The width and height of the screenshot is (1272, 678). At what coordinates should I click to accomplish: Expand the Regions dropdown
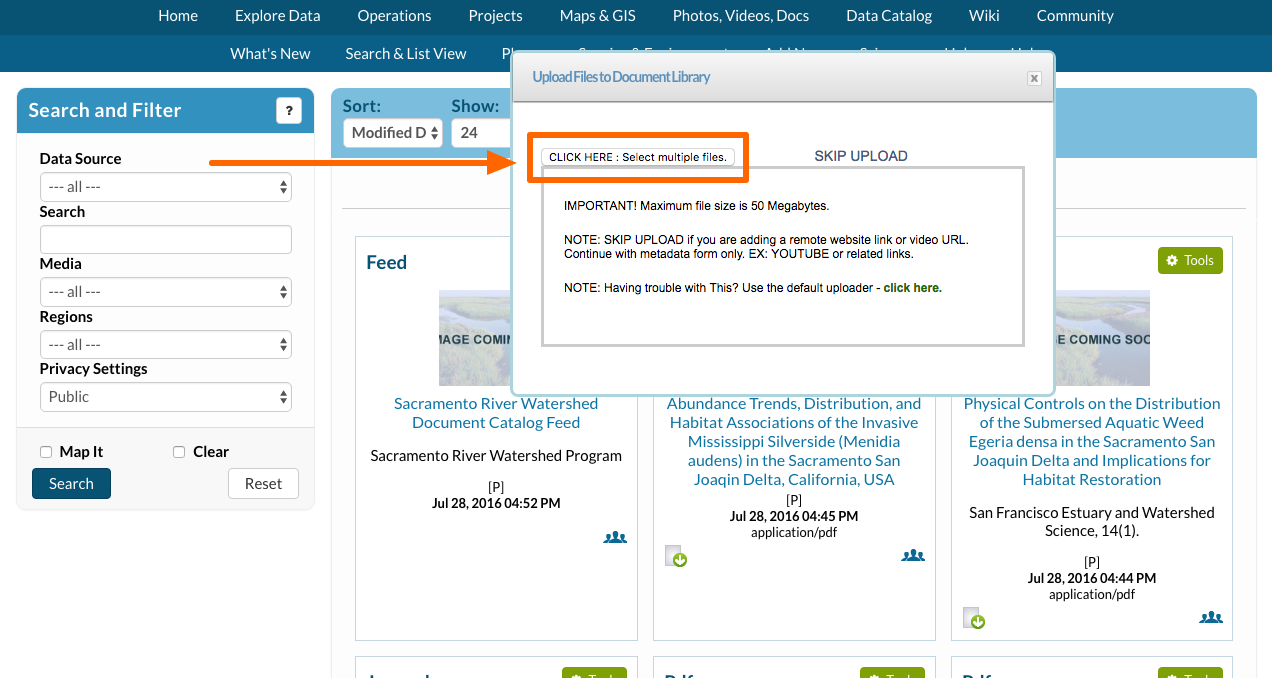(165, 345)
